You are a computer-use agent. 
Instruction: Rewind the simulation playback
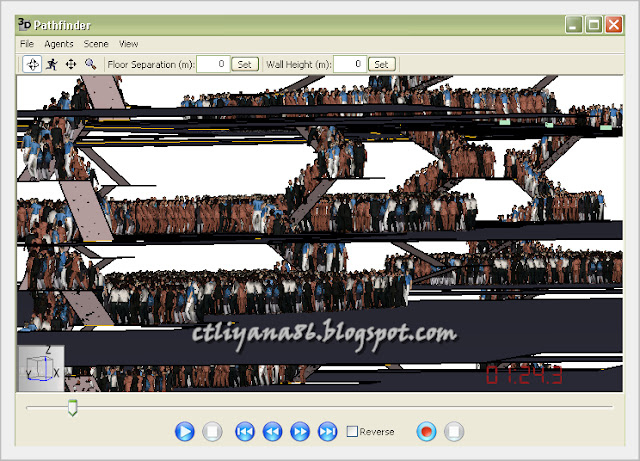pyautogui.click(x=273, y=432)
